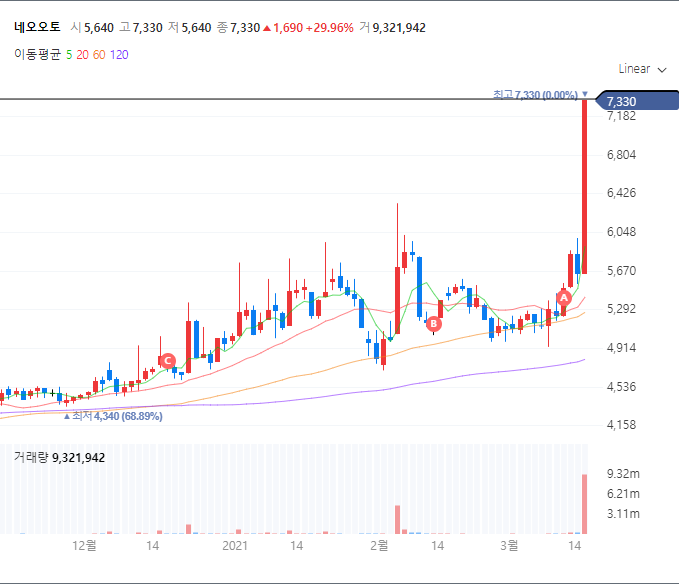
Task: Click the February volume spike bar
Action: 397,520
